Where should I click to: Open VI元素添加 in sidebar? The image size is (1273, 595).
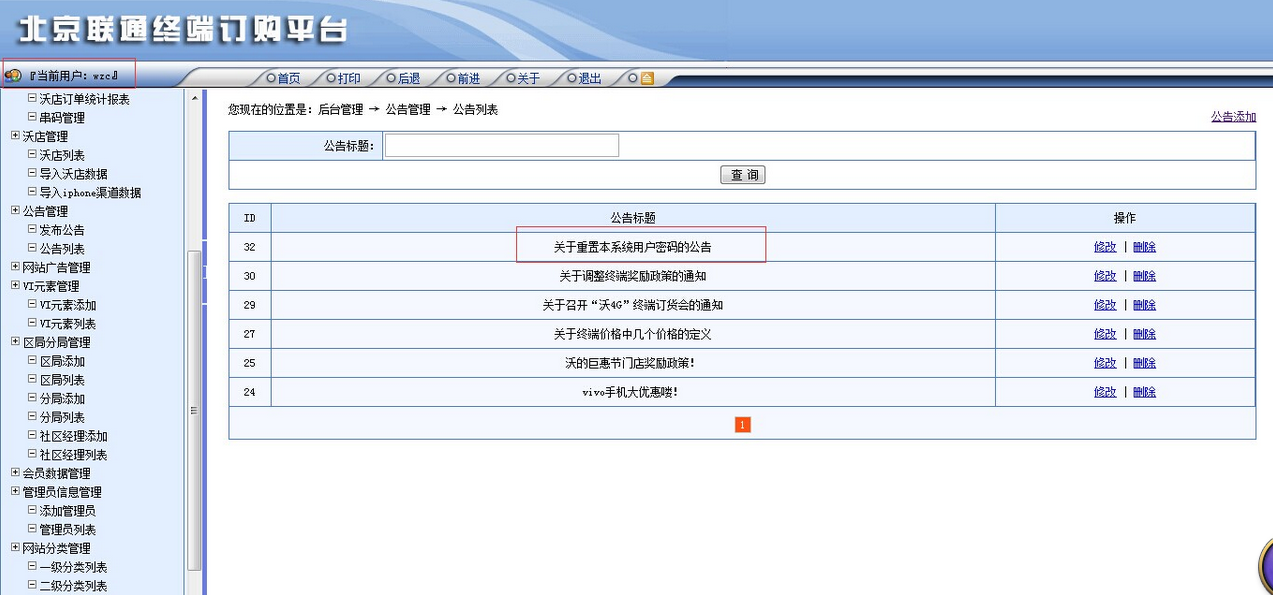68,305
